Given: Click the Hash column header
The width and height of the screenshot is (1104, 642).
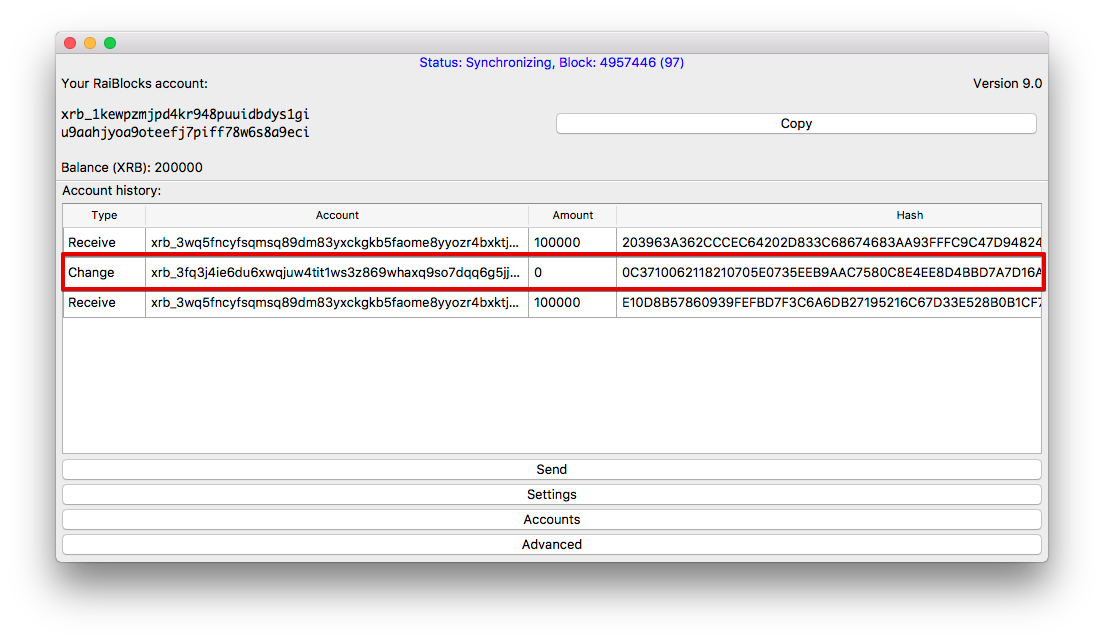Looking at the screenshot, I should pyautogui.click(x=829, y=215).
